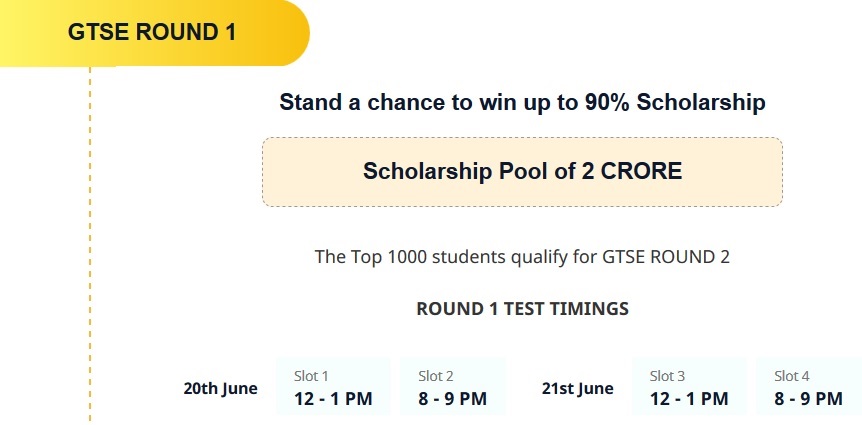
Task: Select Slot 2 on 20th June
Action: 452,387
